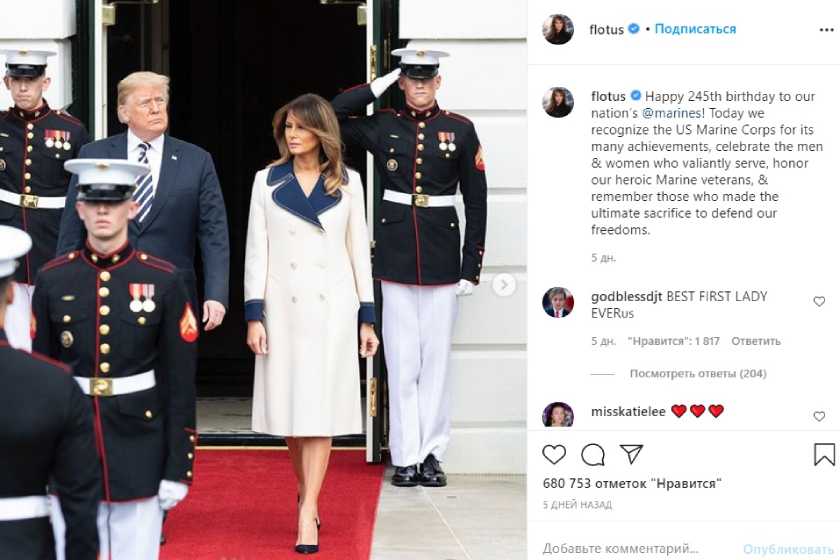Open the comment speech bubble icon
This screenshot has height=560, width=840.
tap(593, 455)
